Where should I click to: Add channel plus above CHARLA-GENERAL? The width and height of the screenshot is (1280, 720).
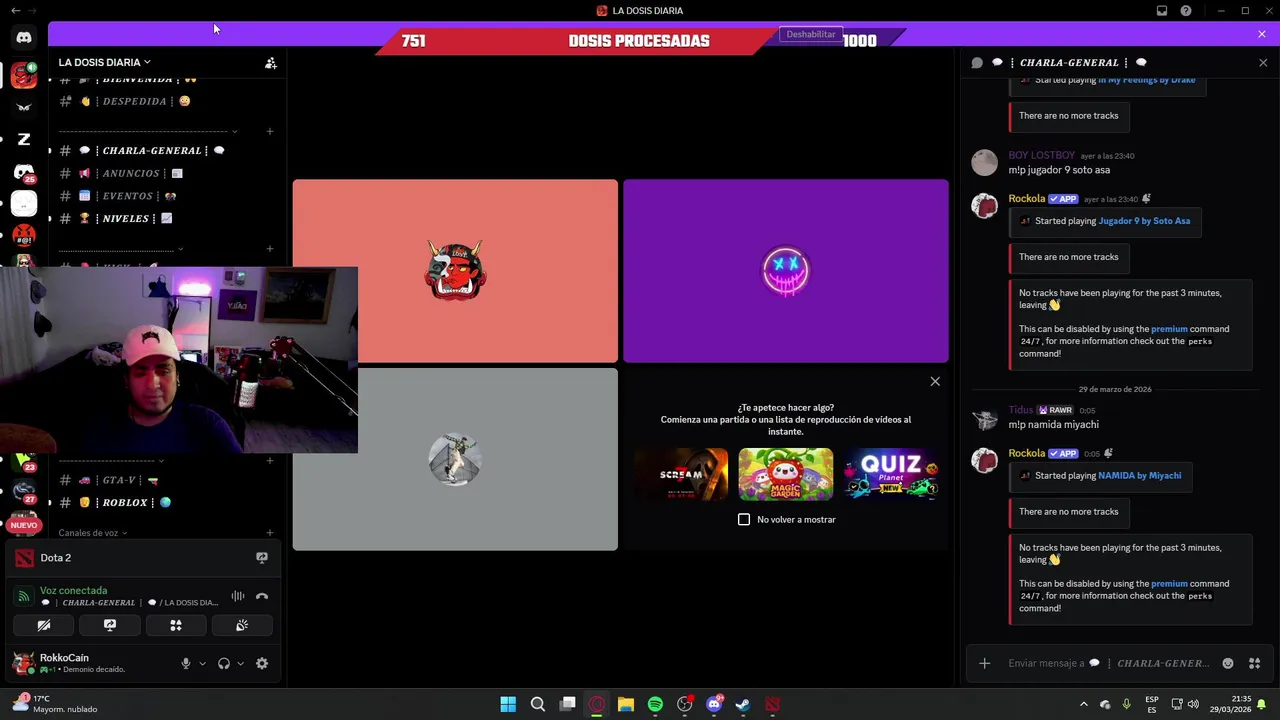(x=270, y=131)
